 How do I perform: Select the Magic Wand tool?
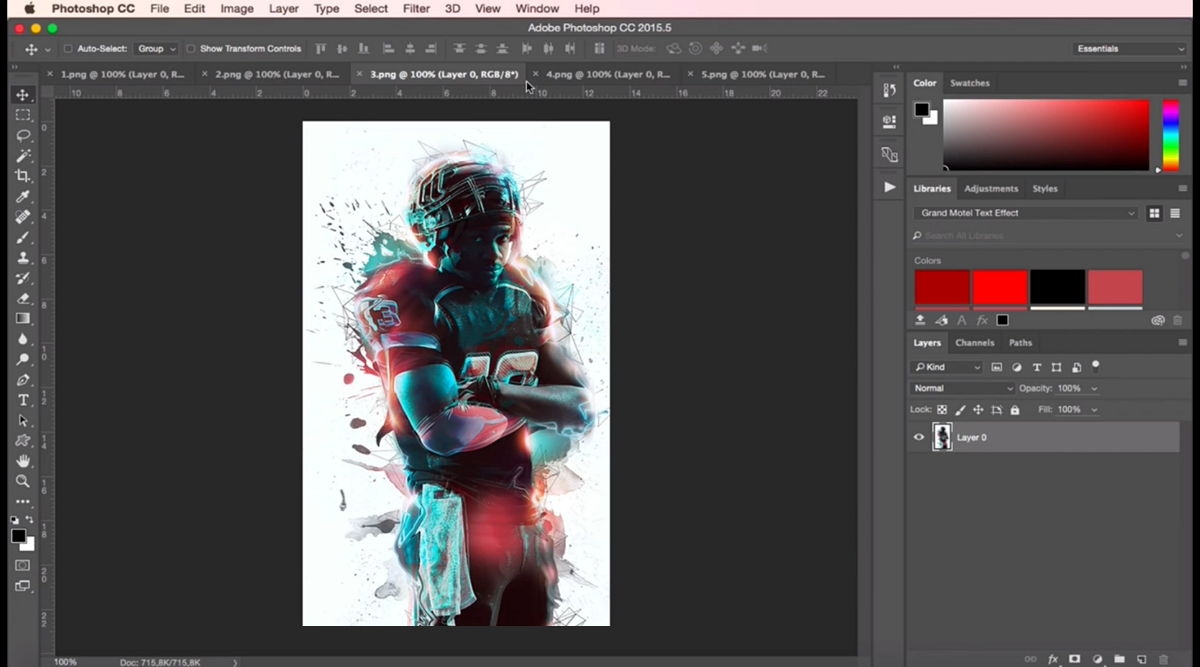[x=22, y=156]
